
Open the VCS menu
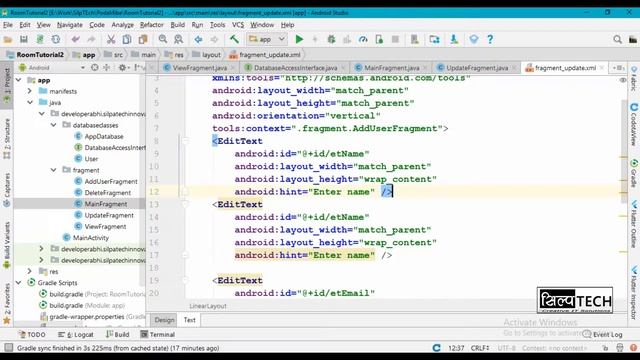pos(238,25)
